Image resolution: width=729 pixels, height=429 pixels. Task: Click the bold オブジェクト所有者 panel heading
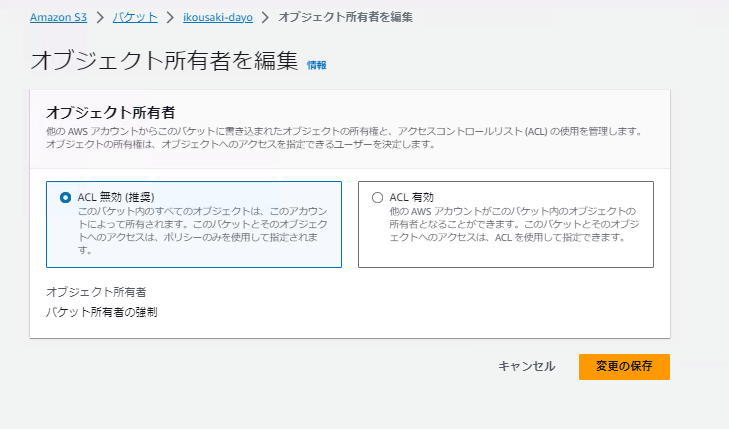[x=118, y=112]
